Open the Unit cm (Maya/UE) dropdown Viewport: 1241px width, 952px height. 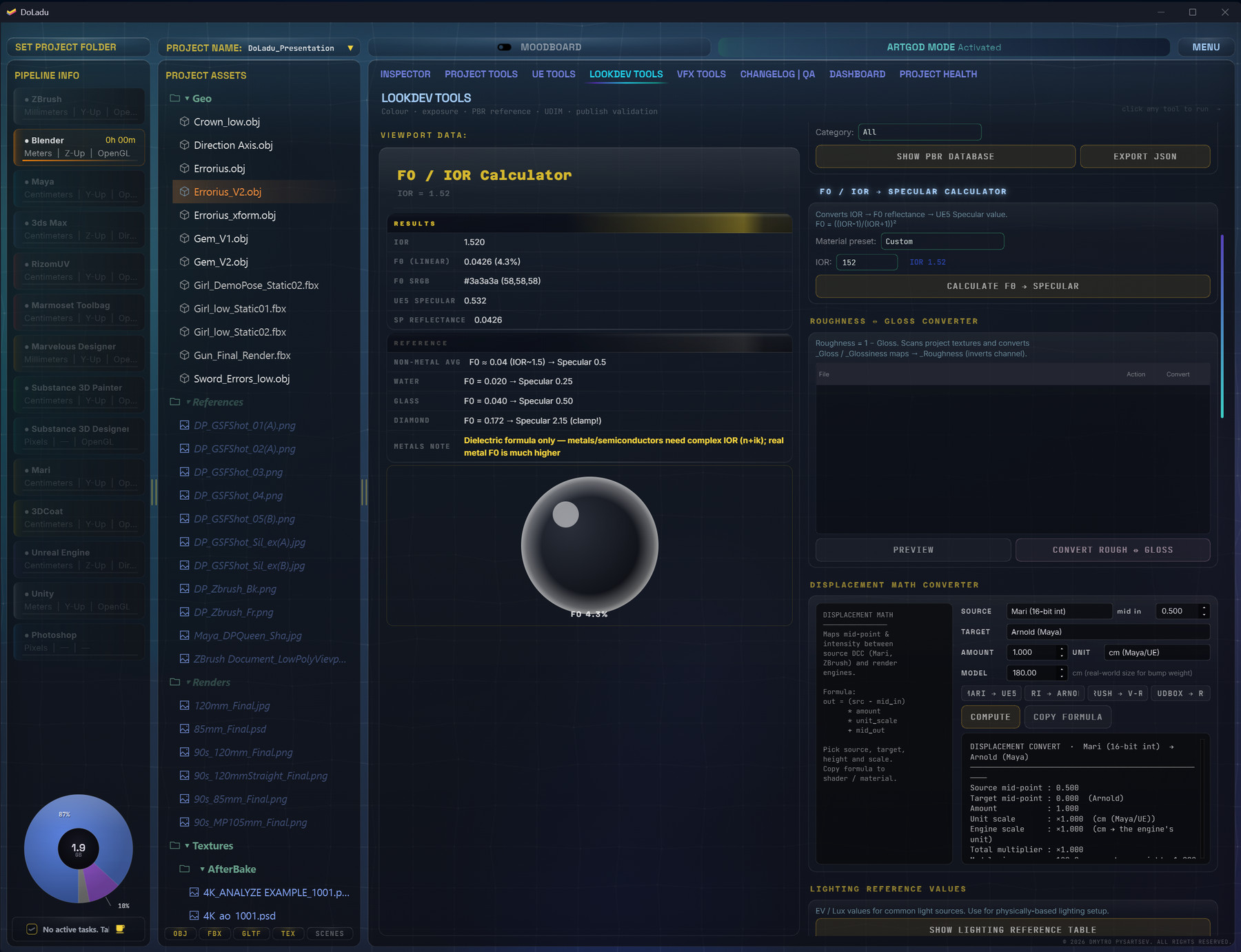1157,652
